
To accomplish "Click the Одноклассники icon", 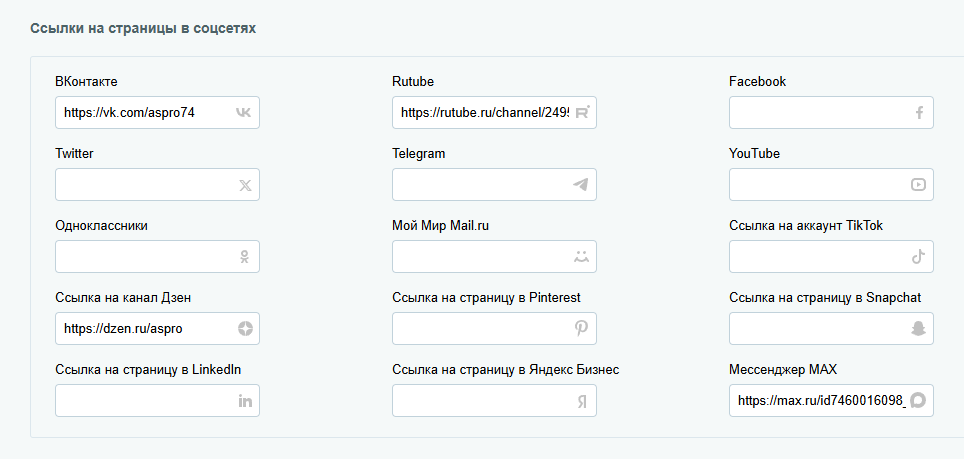I will (x=245, y=257).
